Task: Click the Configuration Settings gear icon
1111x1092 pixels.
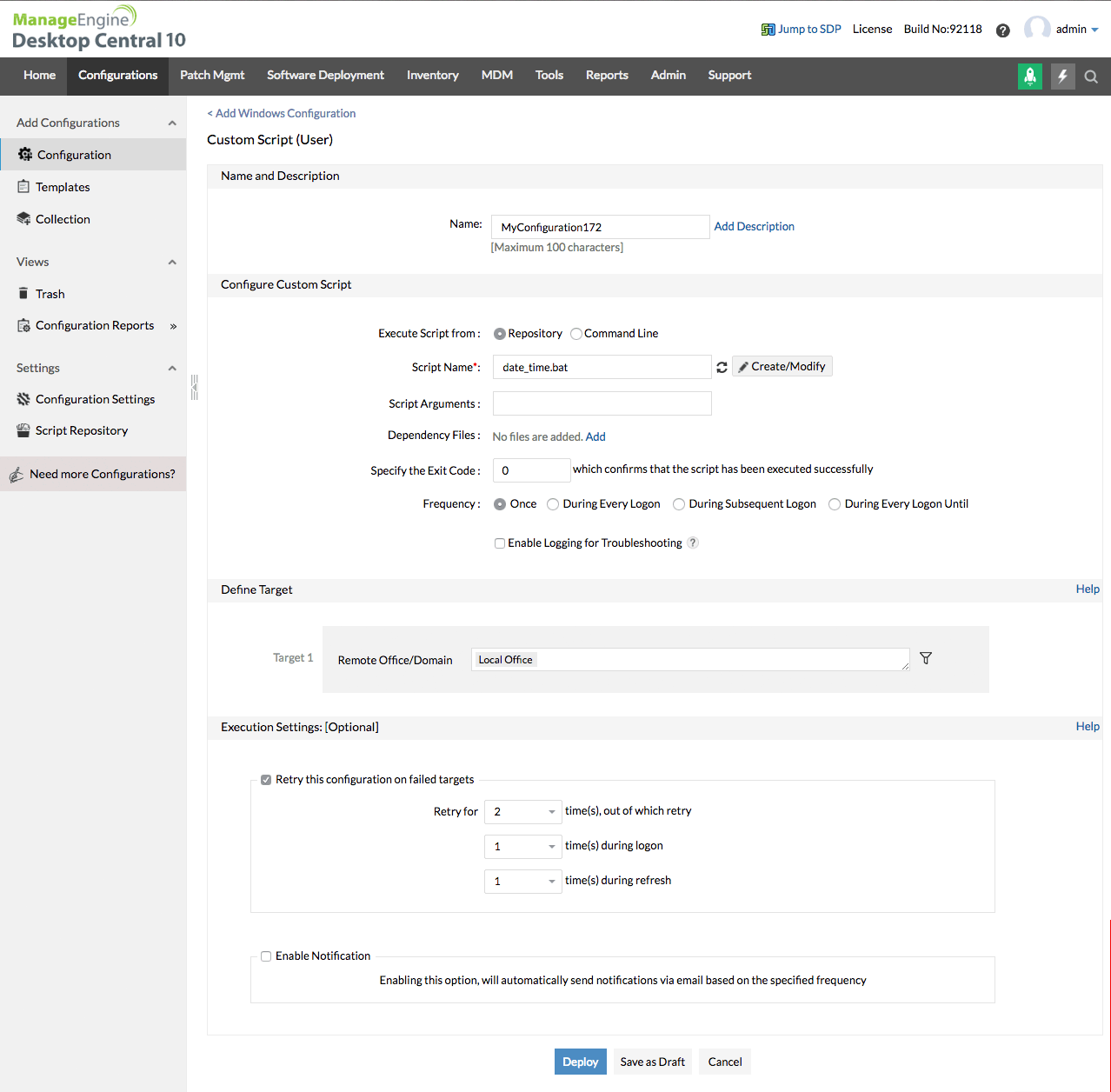Action: (23, 399)
